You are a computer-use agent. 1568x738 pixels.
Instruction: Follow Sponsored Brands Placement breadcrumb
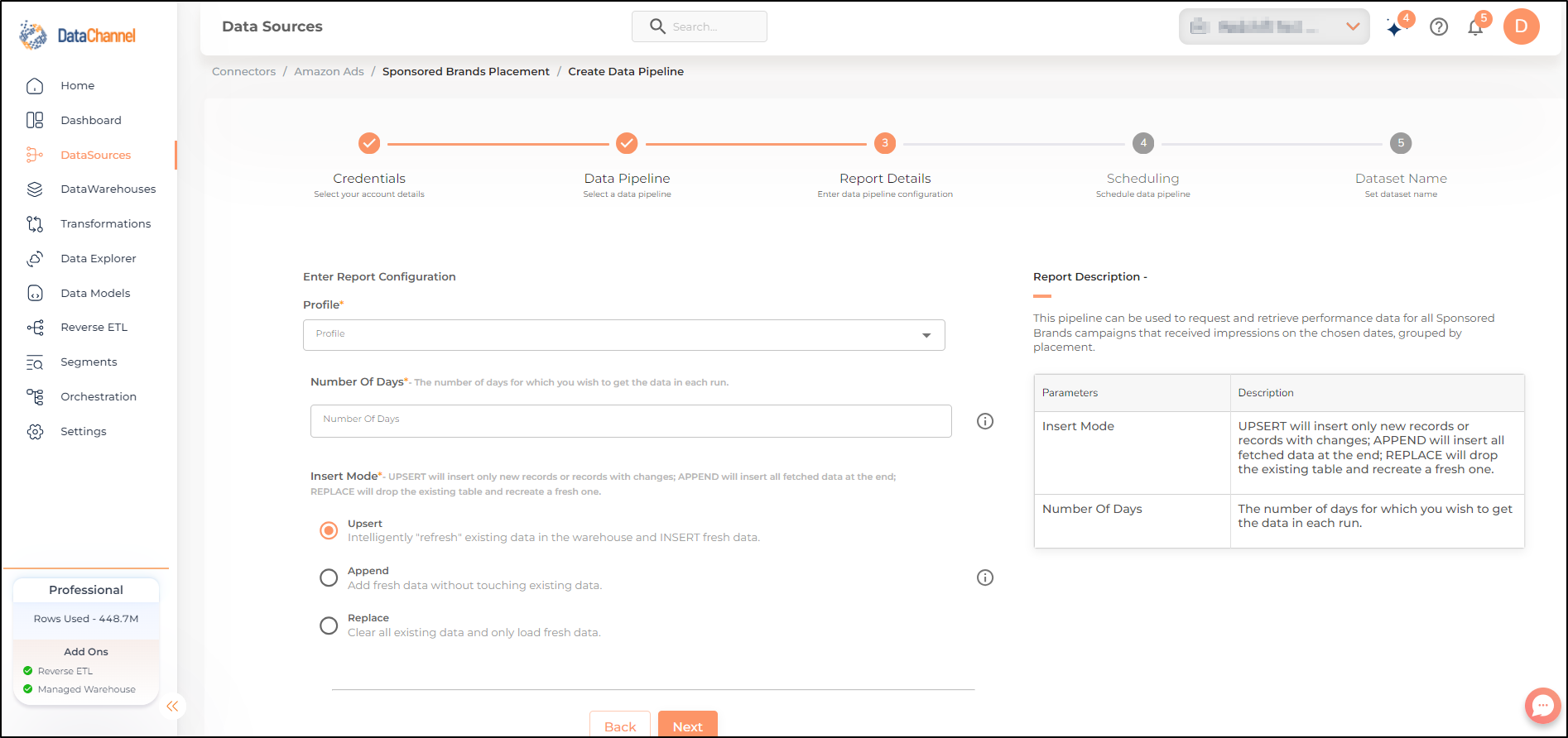(x=466, y=72)
